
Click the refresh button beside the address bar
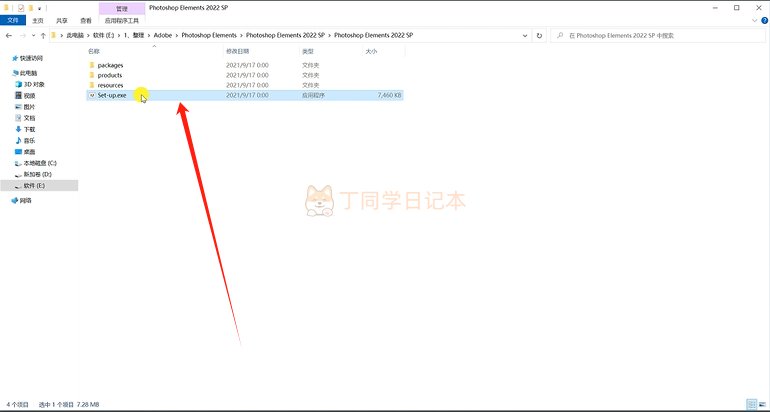(539, 35)
